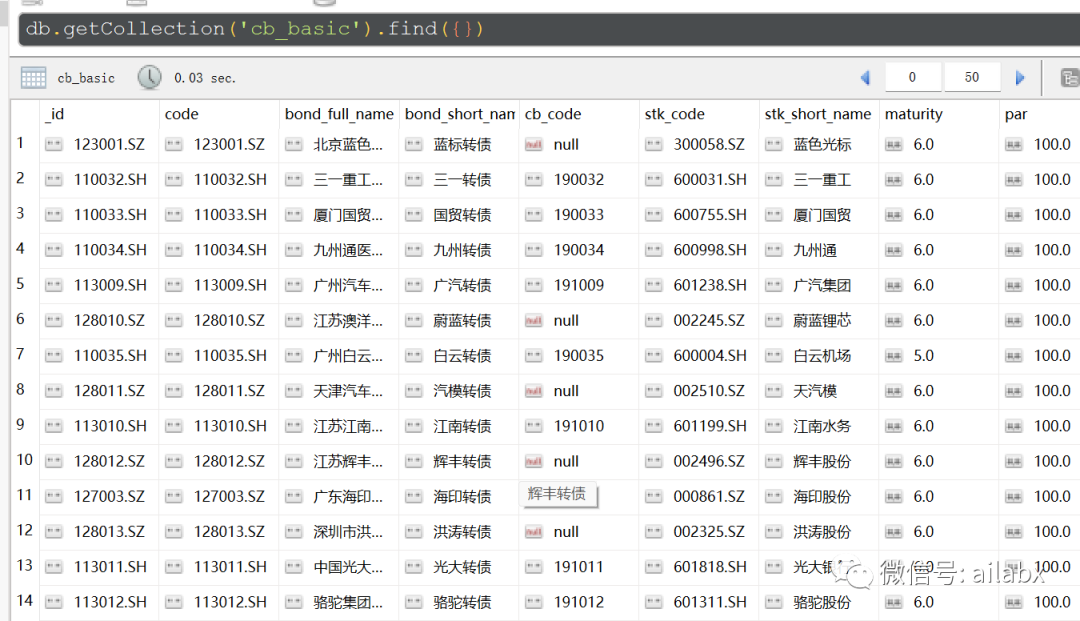1080x621 pixels.
Task: Select stock name 海印股份
Action: coord(822,497)
